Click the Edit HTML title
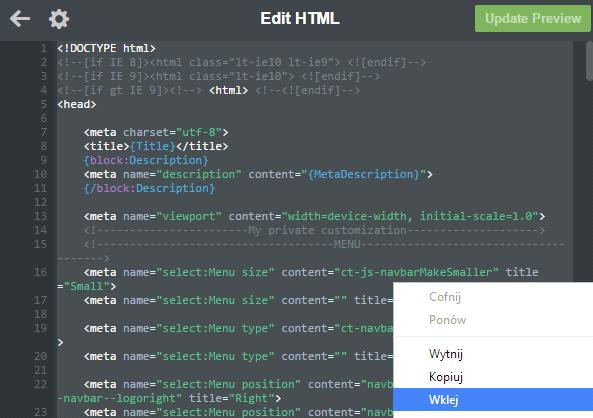The width and height of the screenshot is (593, 418). (300, 19)
